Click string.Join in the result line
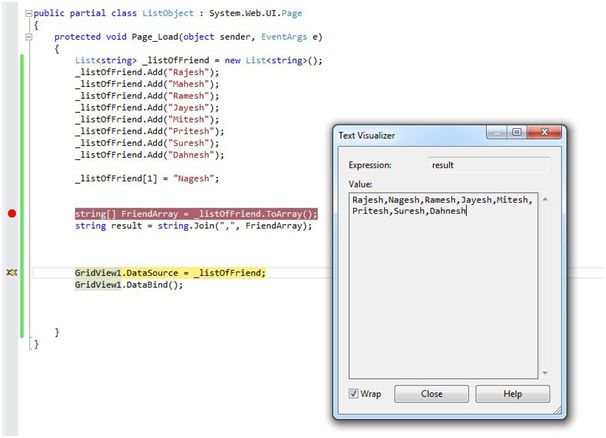Image resolution: width=606 pixels, height=438 pixels. (x=186, y=226)
